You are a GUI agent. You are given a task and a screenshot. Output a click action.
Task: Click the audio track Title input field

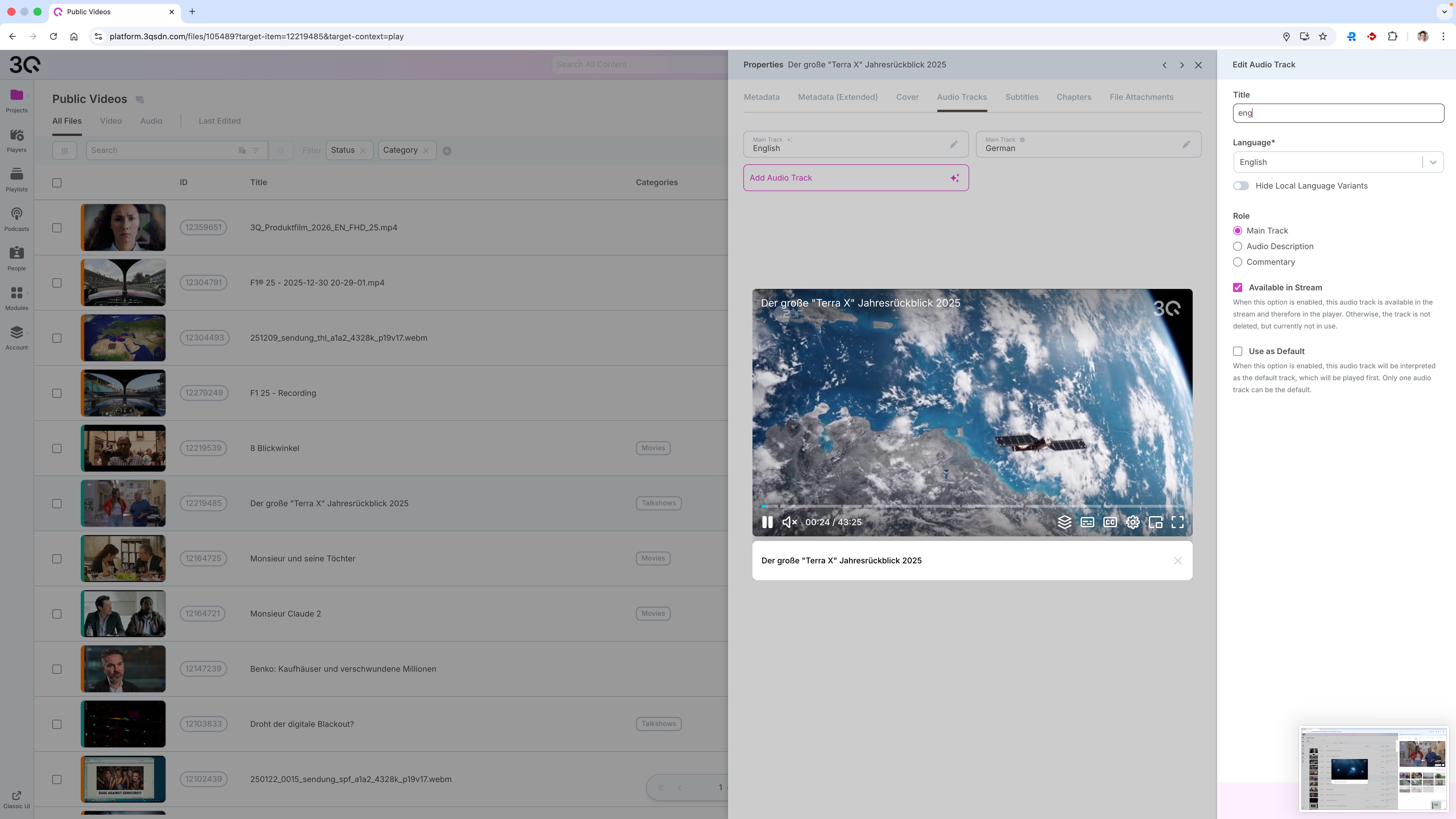tap(1338, 113)
